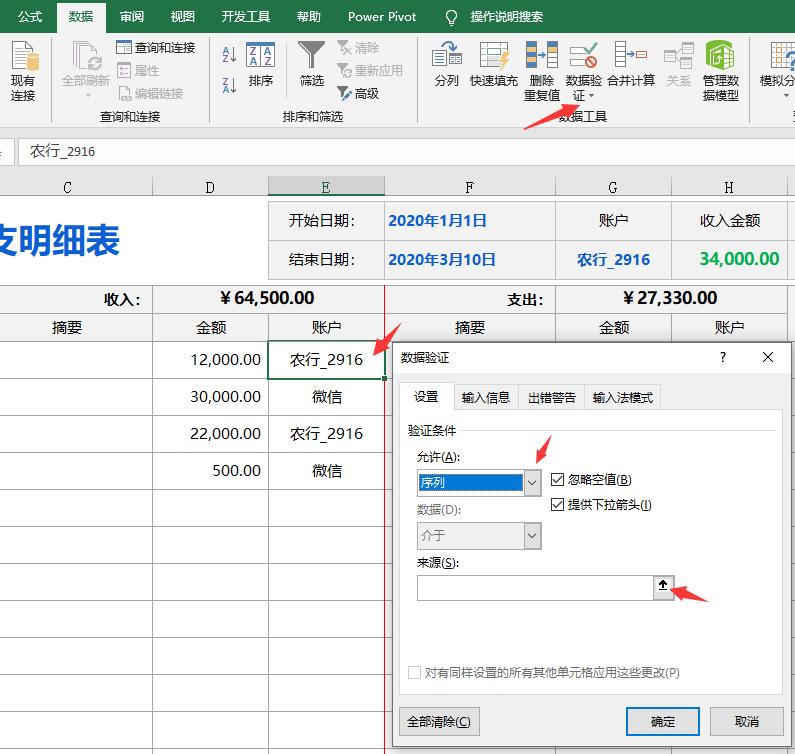Select column G header

[613, 187]
